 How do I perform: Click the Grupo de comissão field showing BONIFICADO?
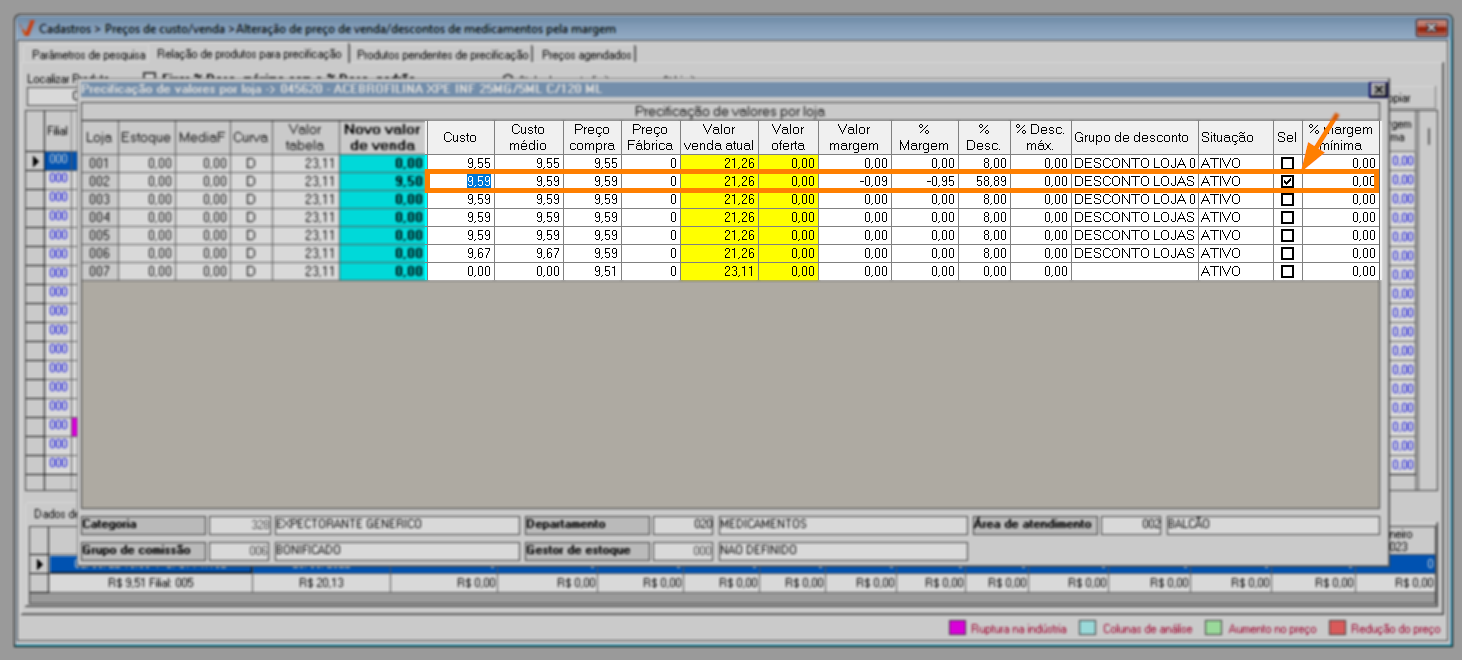click(397, 552)
